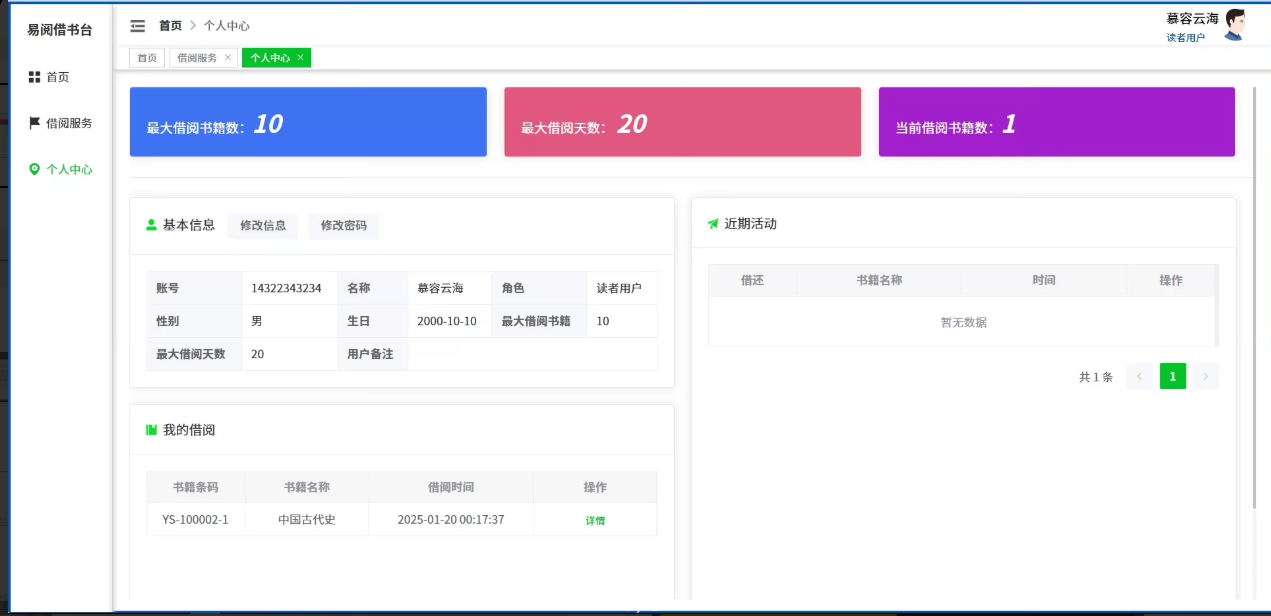This screenshot has width=1271, height=616.
Task: Click the 首页 breadcrumb link
Action: [170, 26]
